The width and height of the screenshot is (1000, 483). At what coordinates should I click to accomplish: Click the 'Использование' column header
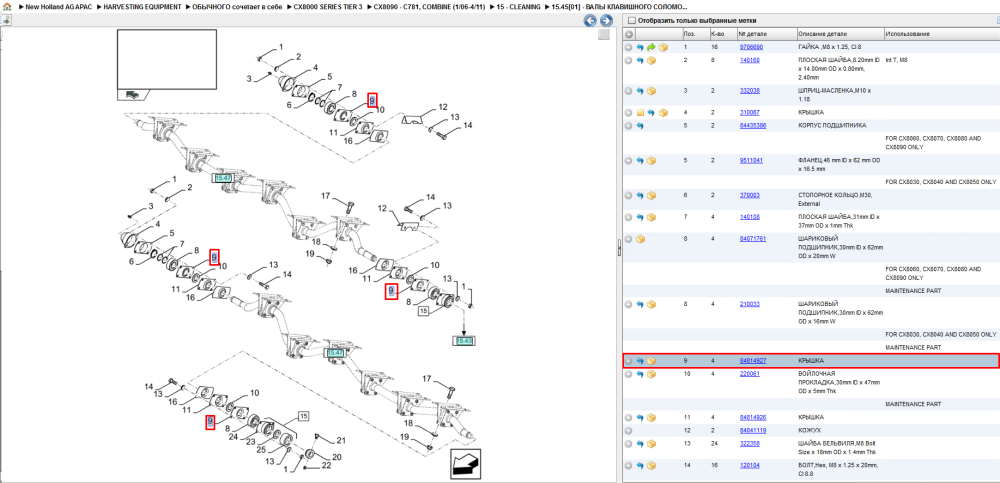941,34
